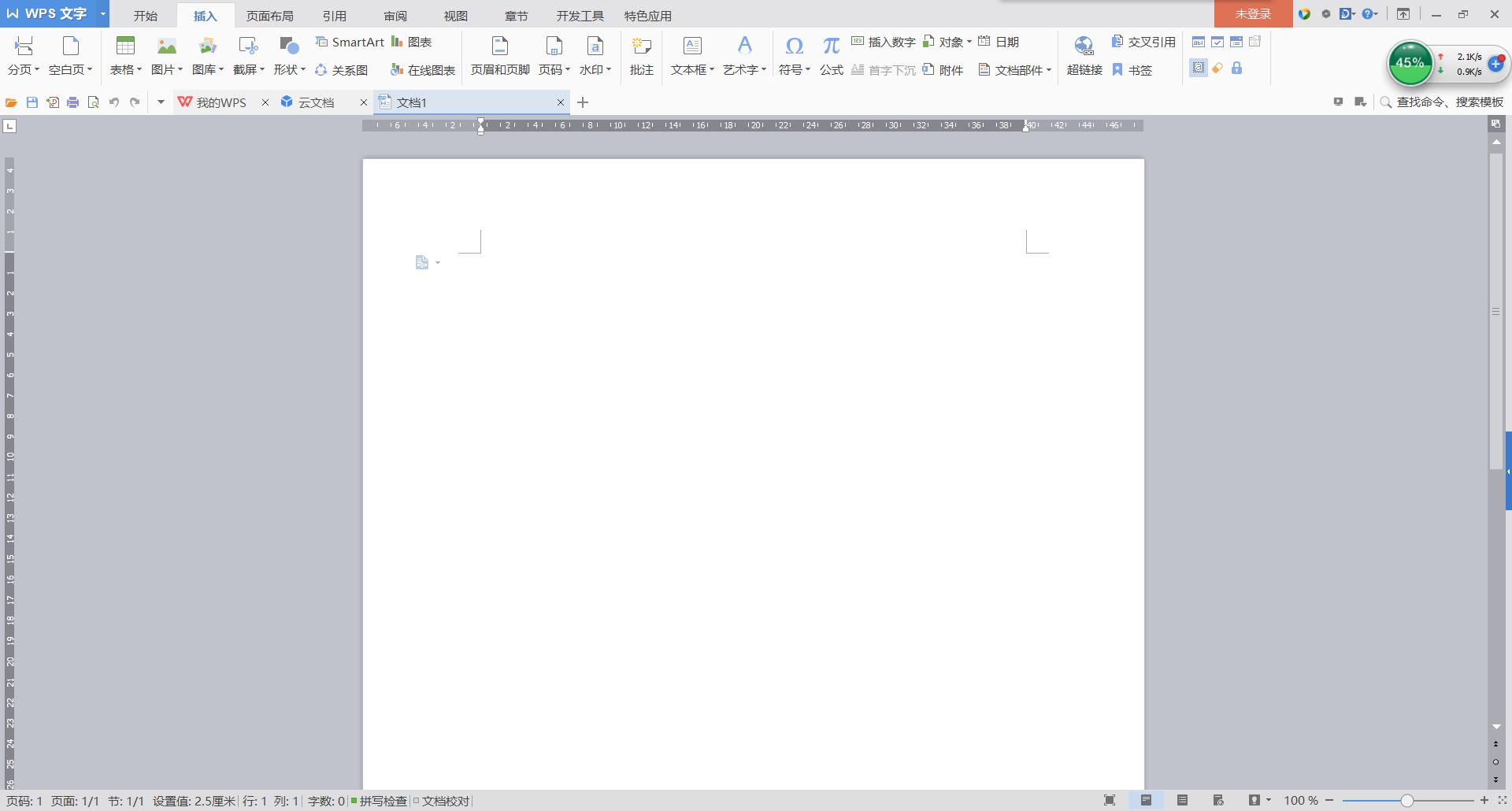Viewport: 1512px width, 811px height.
Task: Open the eye protection mode dropdown arrow
Action: (x=1268, y=801)
